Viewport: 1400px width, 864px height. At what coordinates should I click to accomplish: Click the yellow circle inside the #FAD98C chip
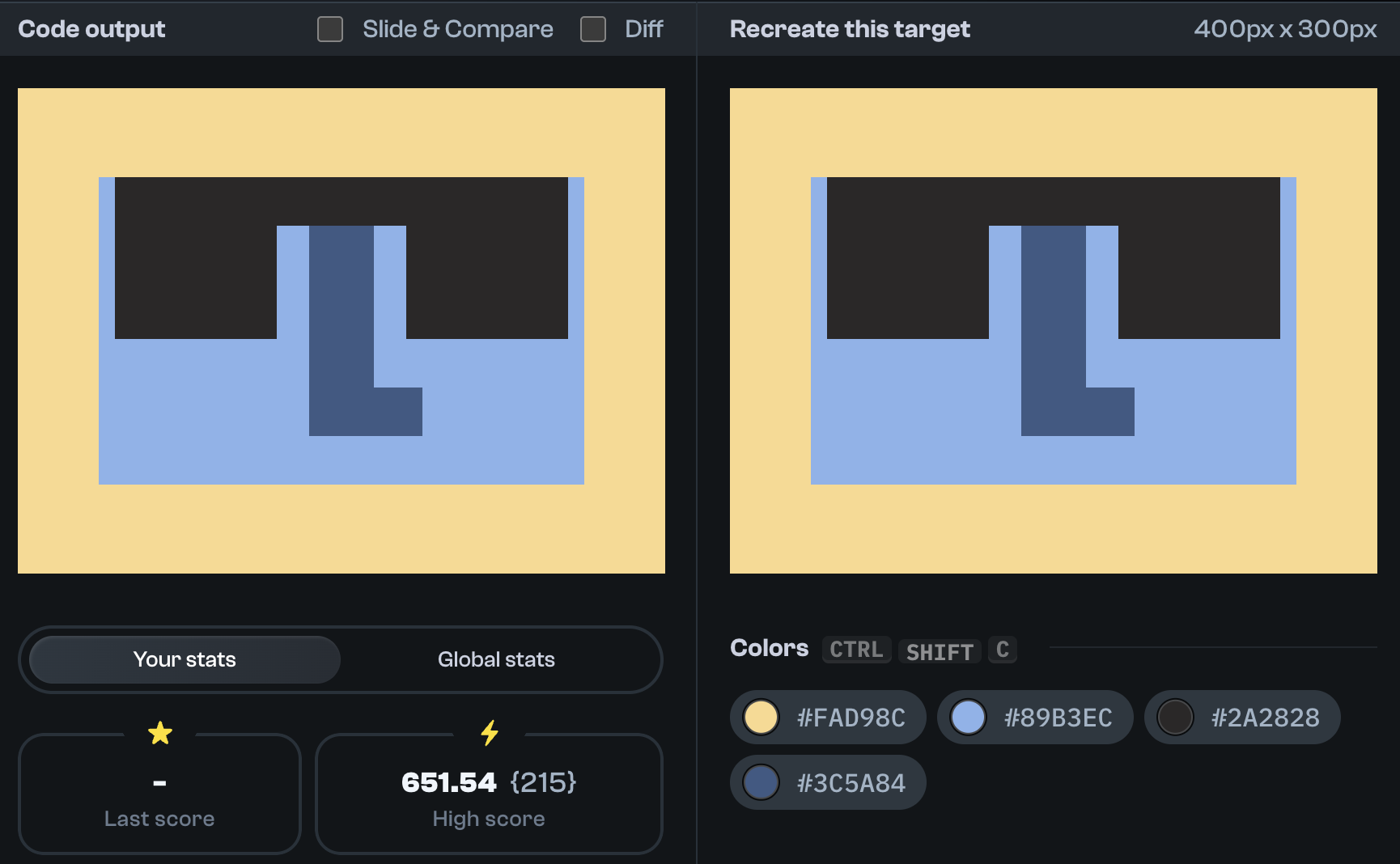click(x=761, y=717)
